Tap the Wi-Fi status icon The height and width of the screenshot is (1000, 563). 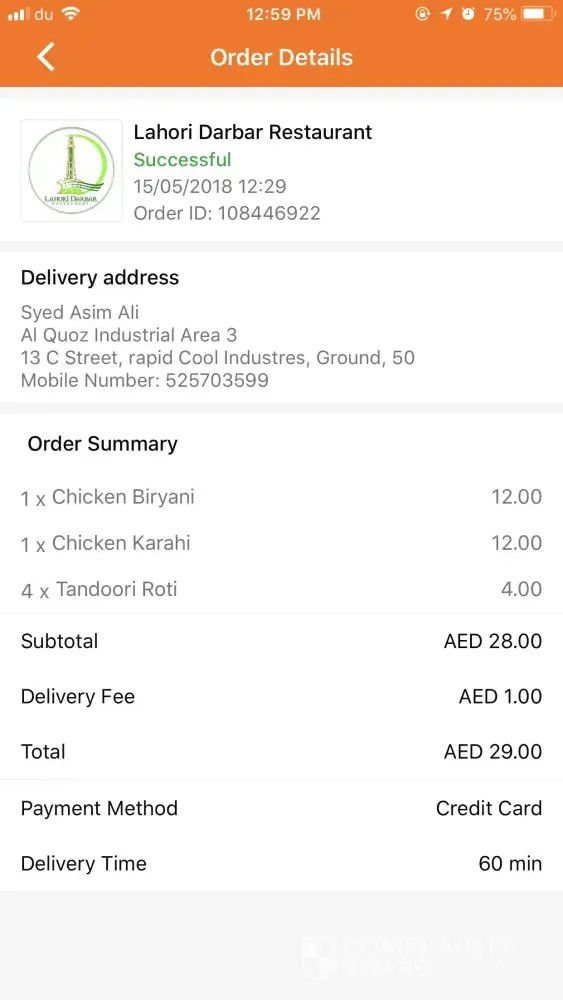(x=70, y=14)
